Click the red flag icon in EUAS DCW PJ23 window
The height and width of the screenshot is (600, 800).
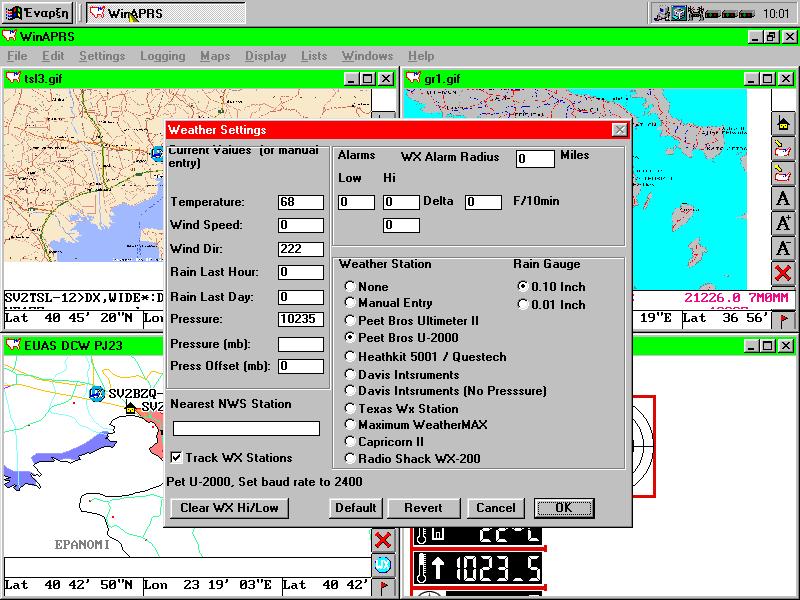383,587
